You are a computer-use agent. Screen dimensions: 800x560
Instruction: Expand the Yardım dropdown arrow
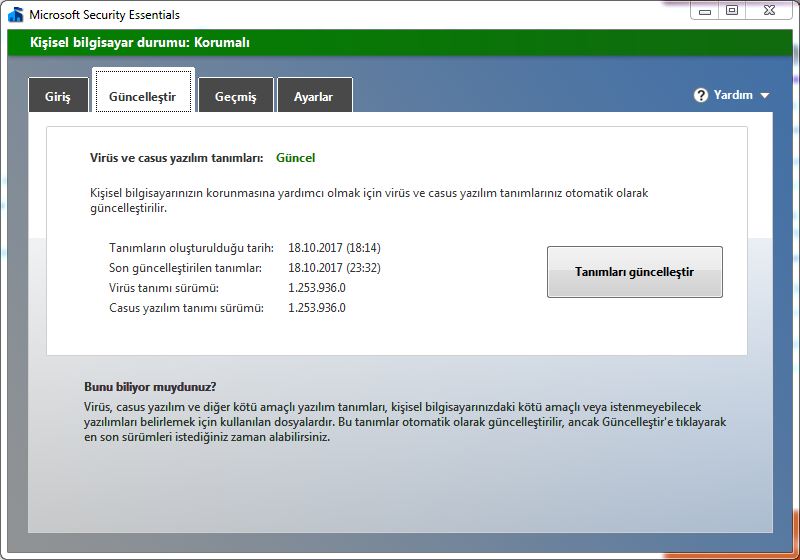(x=764, y=95)
